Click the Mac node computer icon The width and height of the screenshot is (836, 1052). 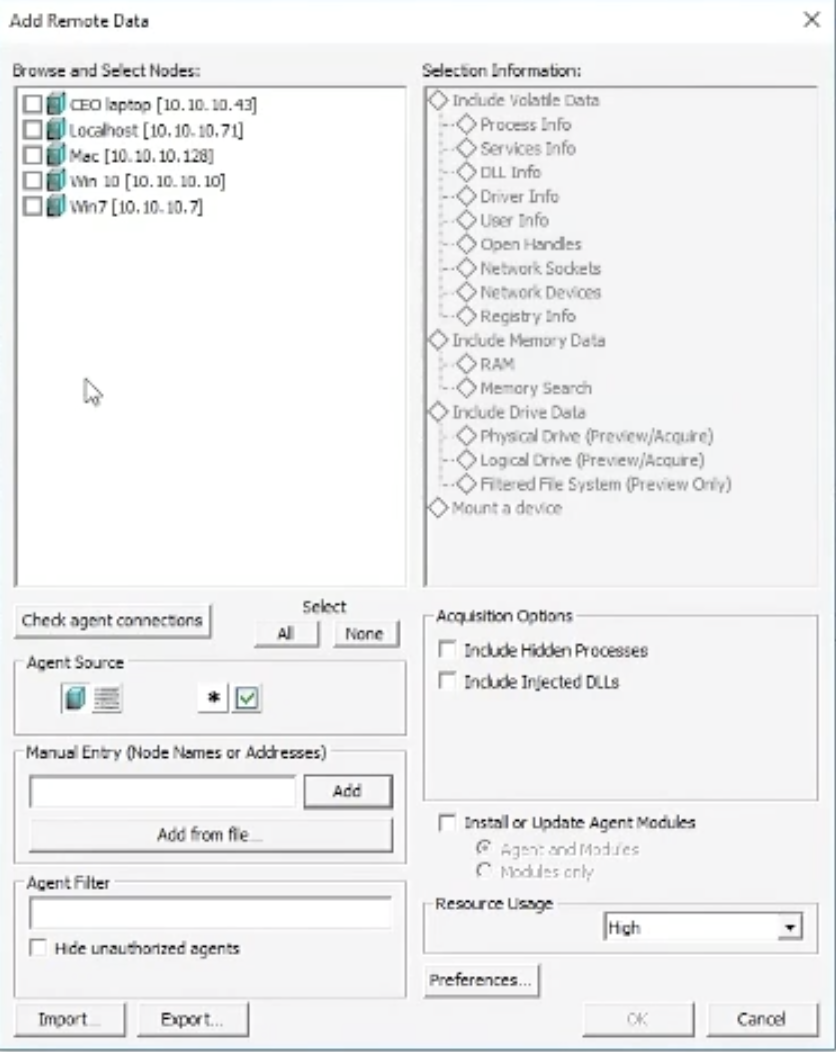click(56, 156)
